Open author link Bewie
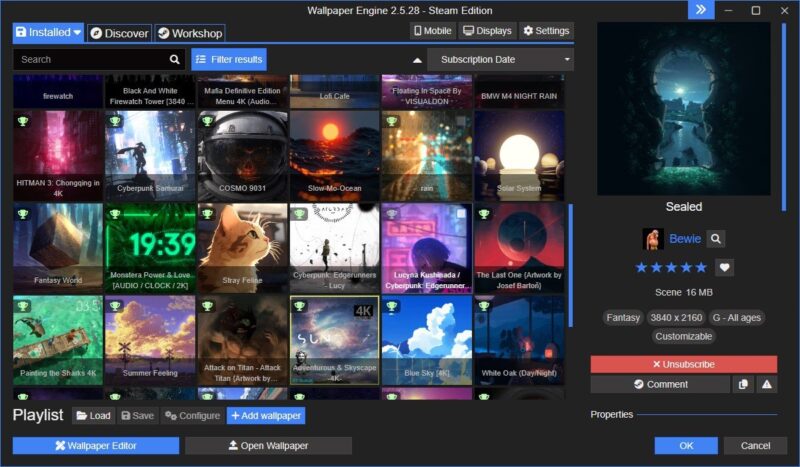 coord(685,238)
